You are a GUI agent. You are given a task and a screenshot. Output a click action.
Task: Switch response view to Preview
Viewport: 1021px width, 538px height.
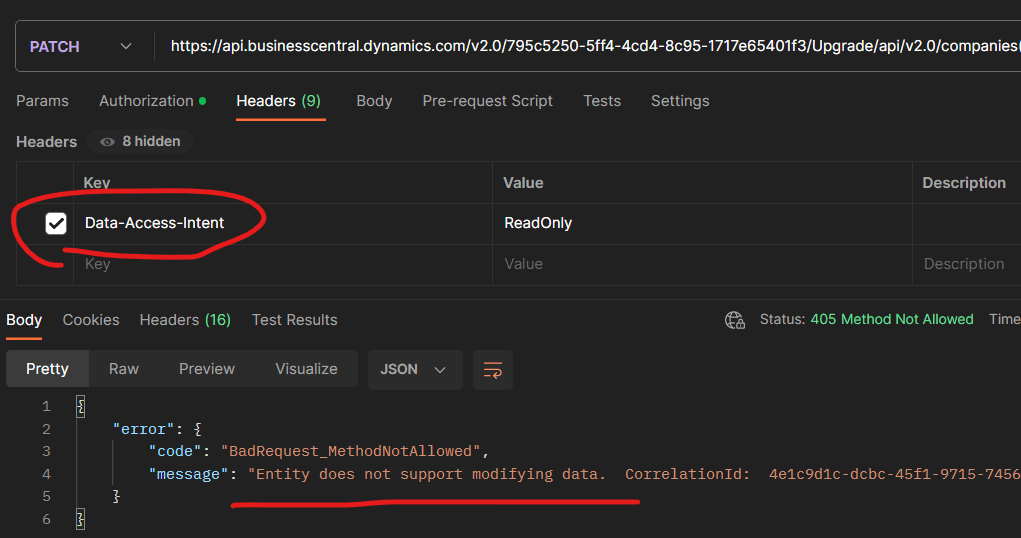pyautogui.click(x=207, y=369)
